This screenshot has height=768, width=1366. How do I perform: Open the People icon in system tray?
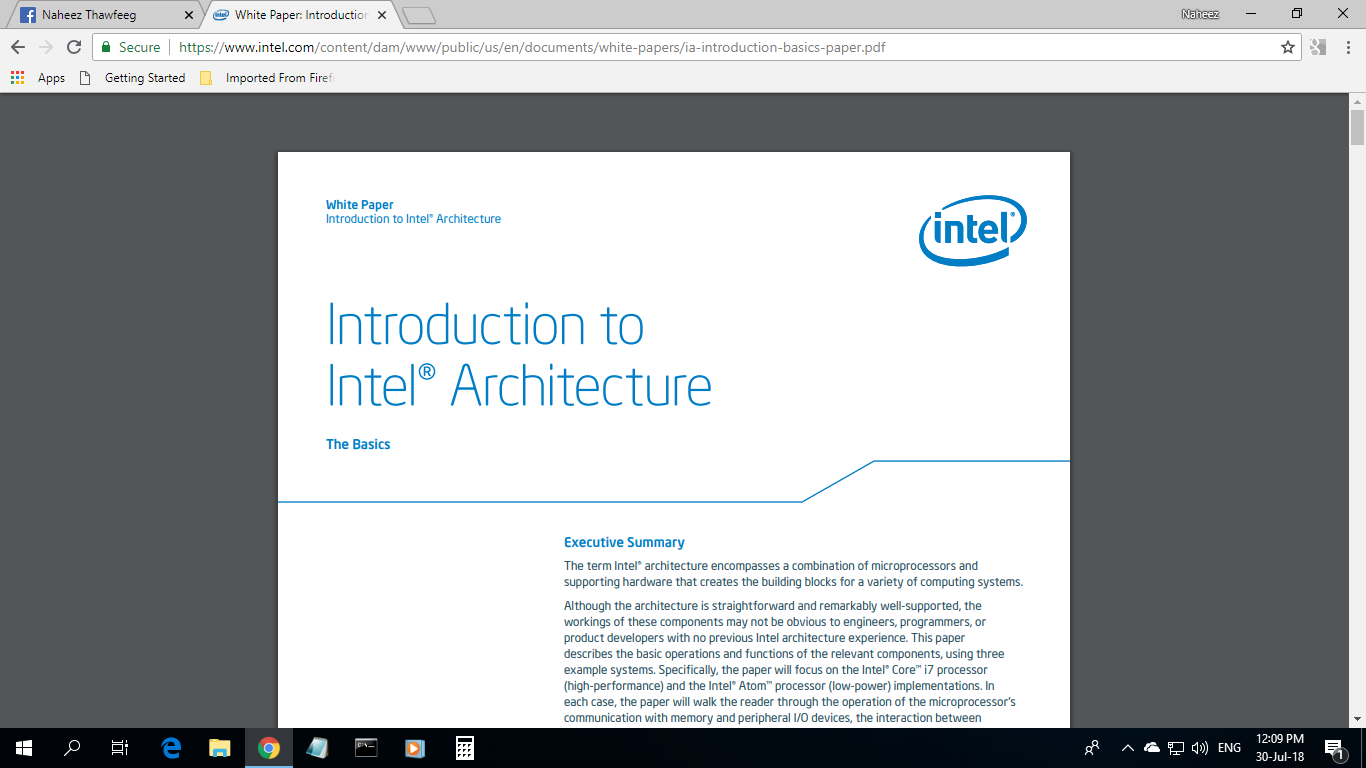click(x=1092, y=748)
